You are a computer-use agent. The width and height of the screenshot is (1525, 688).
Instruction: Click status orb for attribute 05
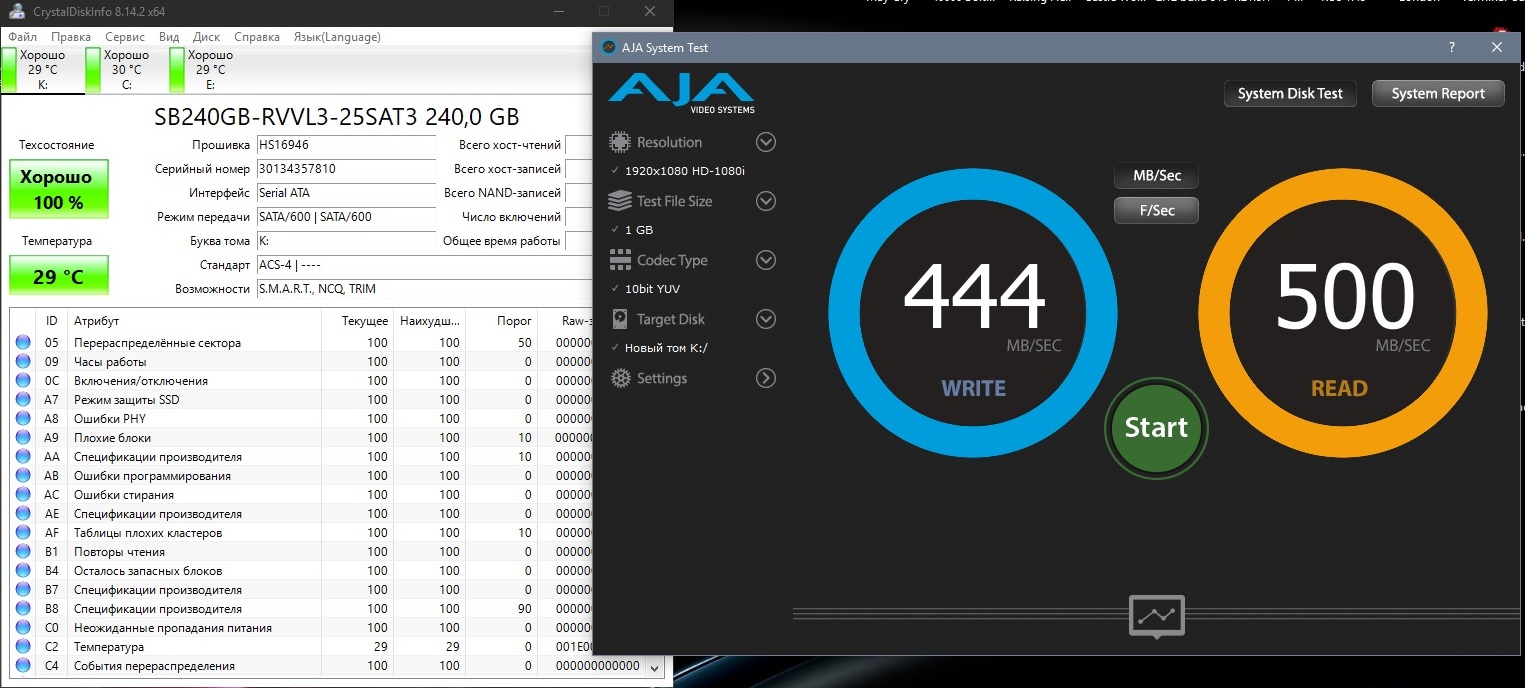pos(23,343)
